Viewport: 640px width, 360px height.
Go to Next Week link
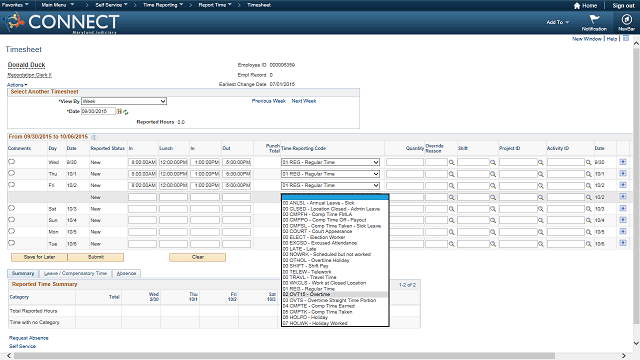304,101
